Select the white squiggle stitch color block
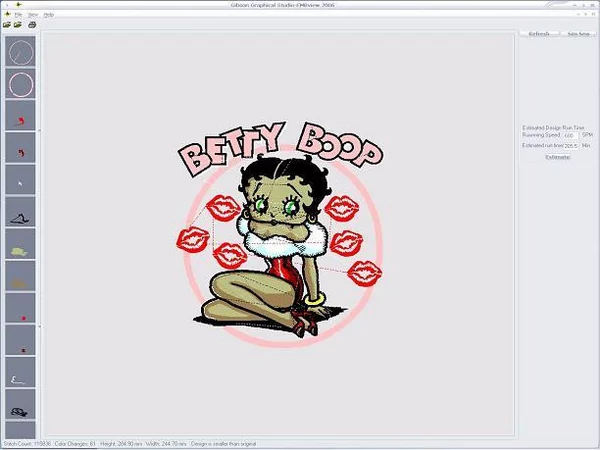 [x=20, y=373]
